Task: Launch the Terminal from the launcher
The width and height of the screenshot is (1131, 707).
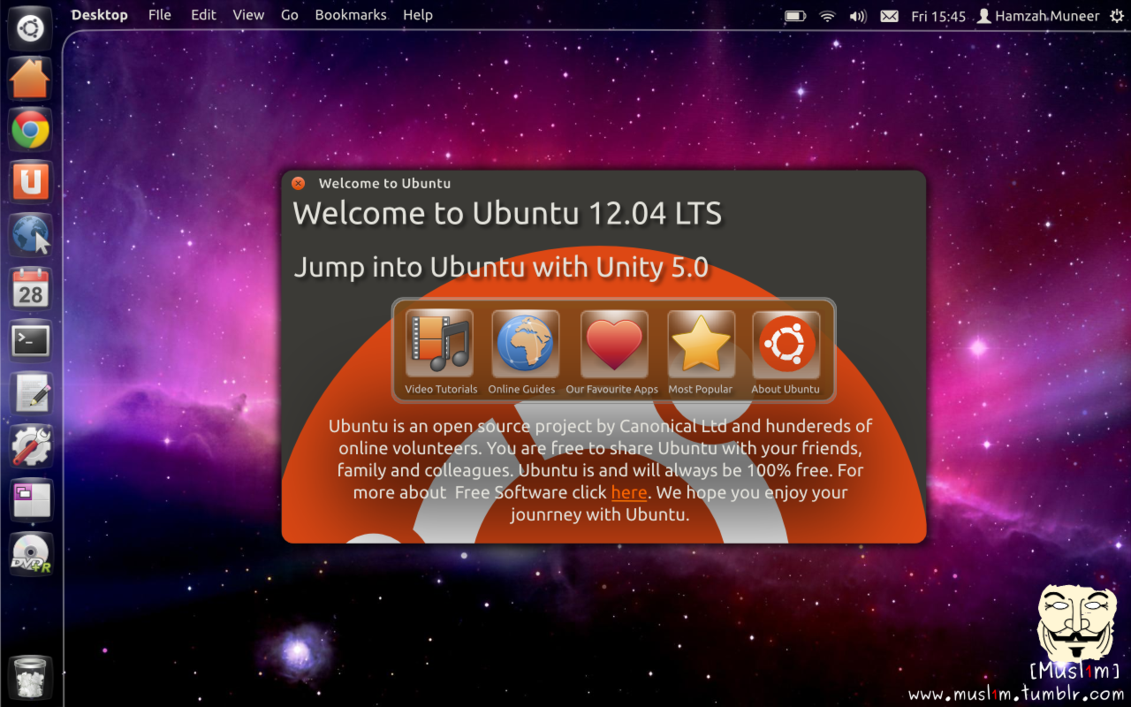Action: pos(30,341)
